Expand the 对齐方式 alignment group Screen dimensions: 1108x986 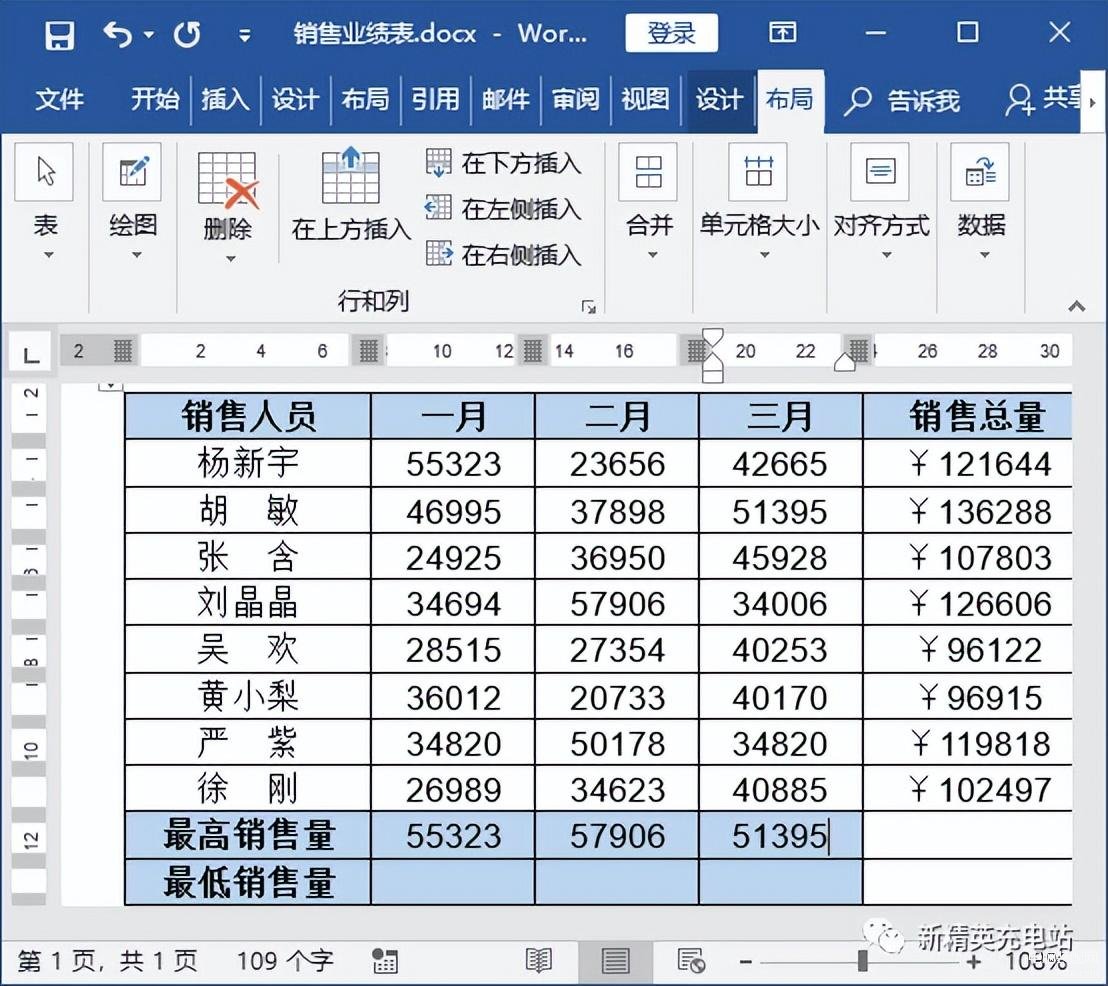coord(881,201)
